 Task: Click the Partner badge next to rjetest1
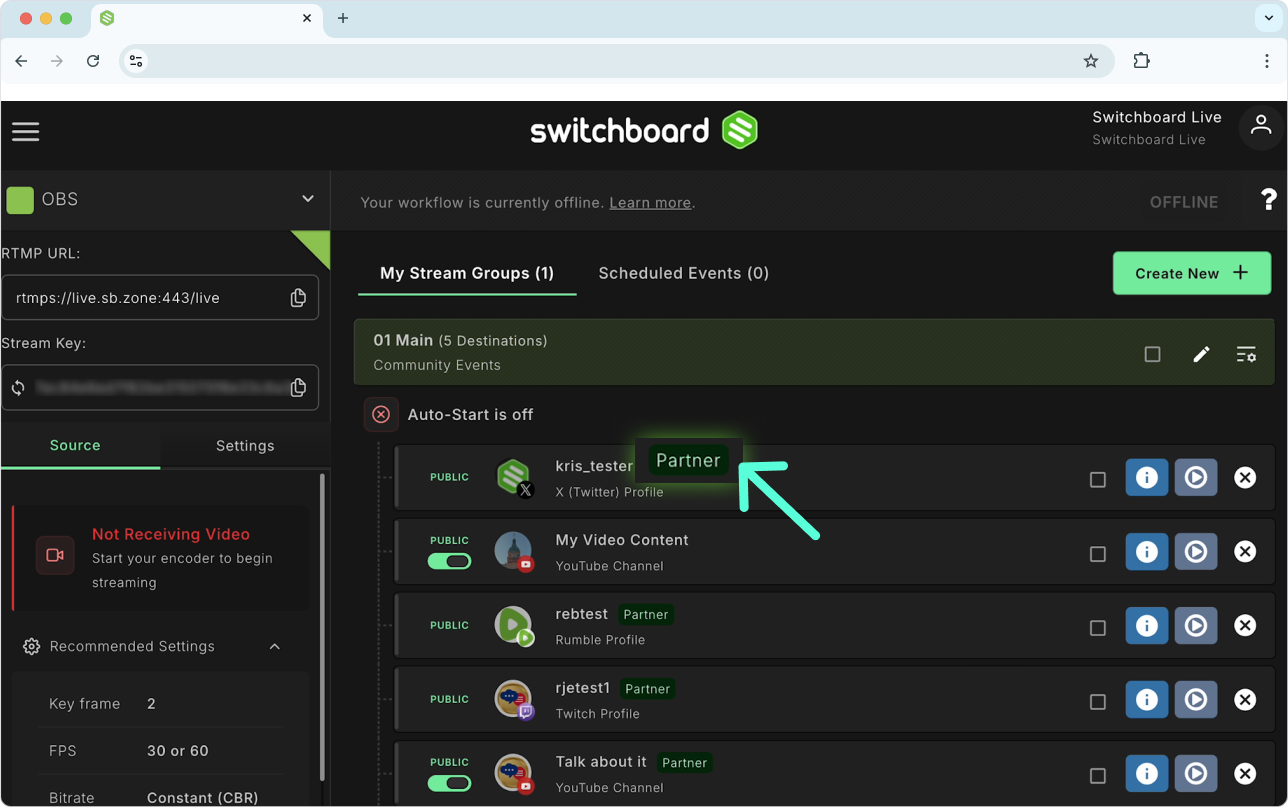(647, 688)
